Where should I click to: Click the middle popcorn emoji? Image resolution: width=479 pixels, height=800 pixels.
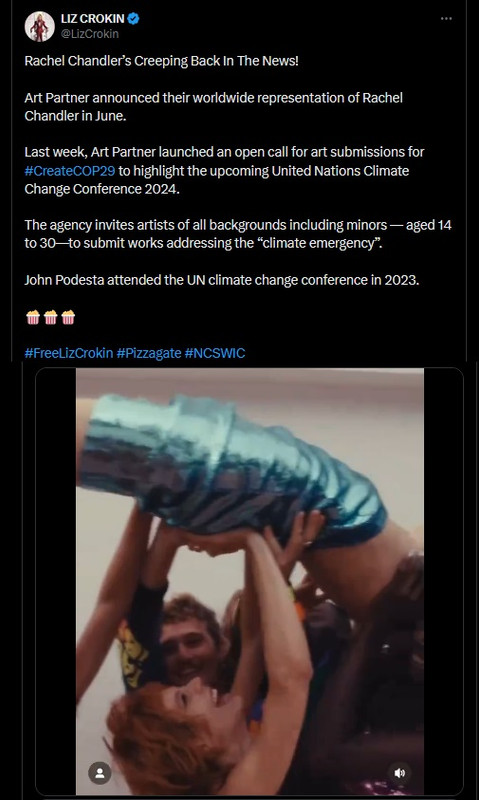51,317
